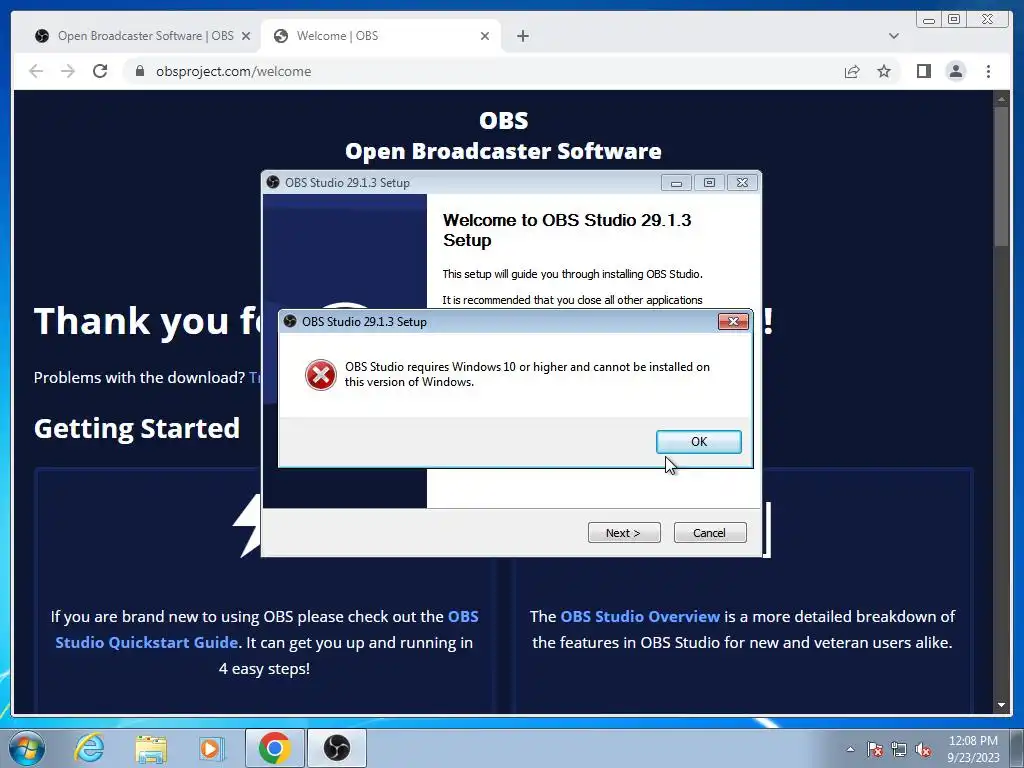Open a new browser tab

pos(522,36)
